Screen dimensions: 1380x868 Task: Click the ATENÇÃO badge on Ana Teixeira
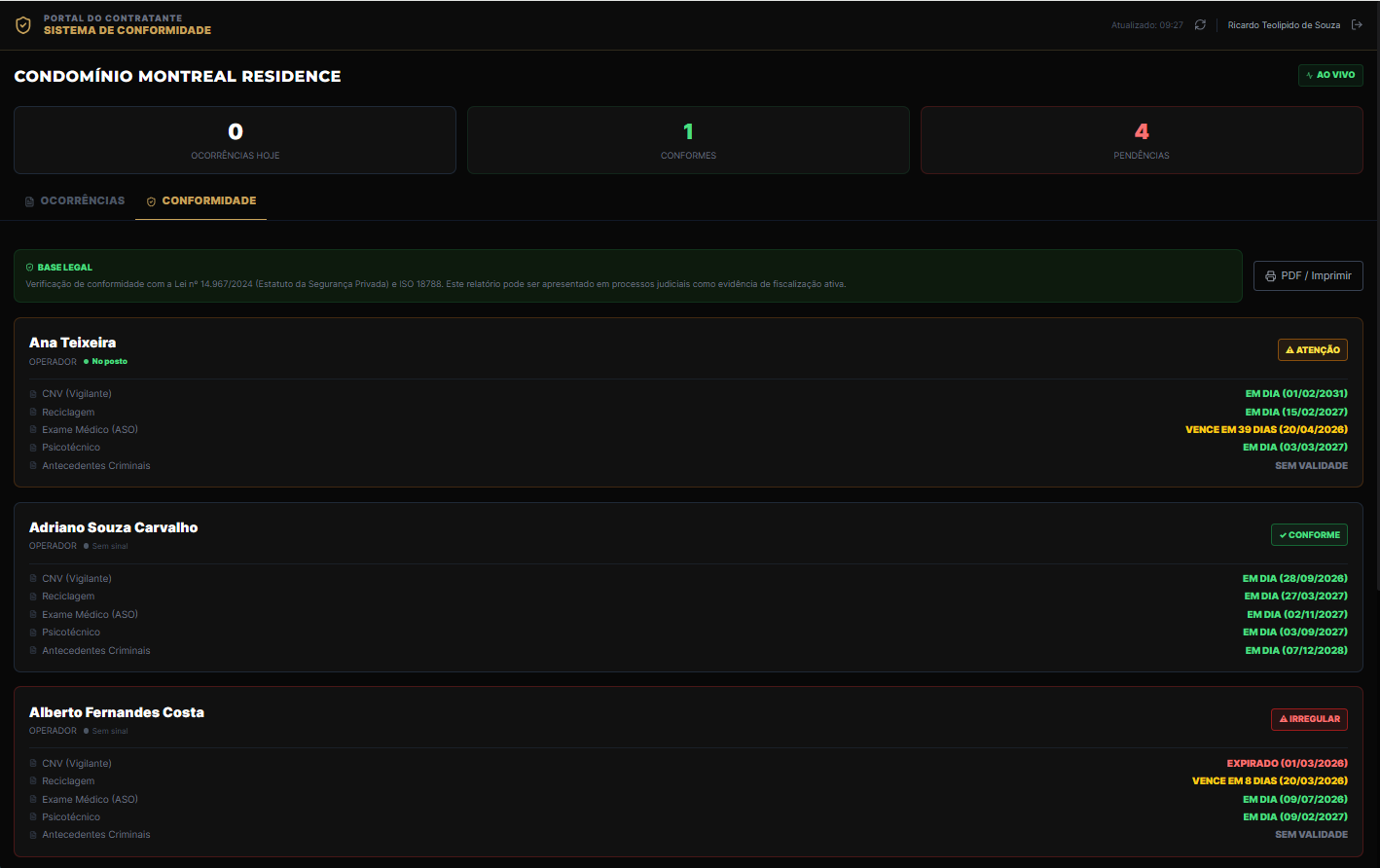(x=1313, y=349)
